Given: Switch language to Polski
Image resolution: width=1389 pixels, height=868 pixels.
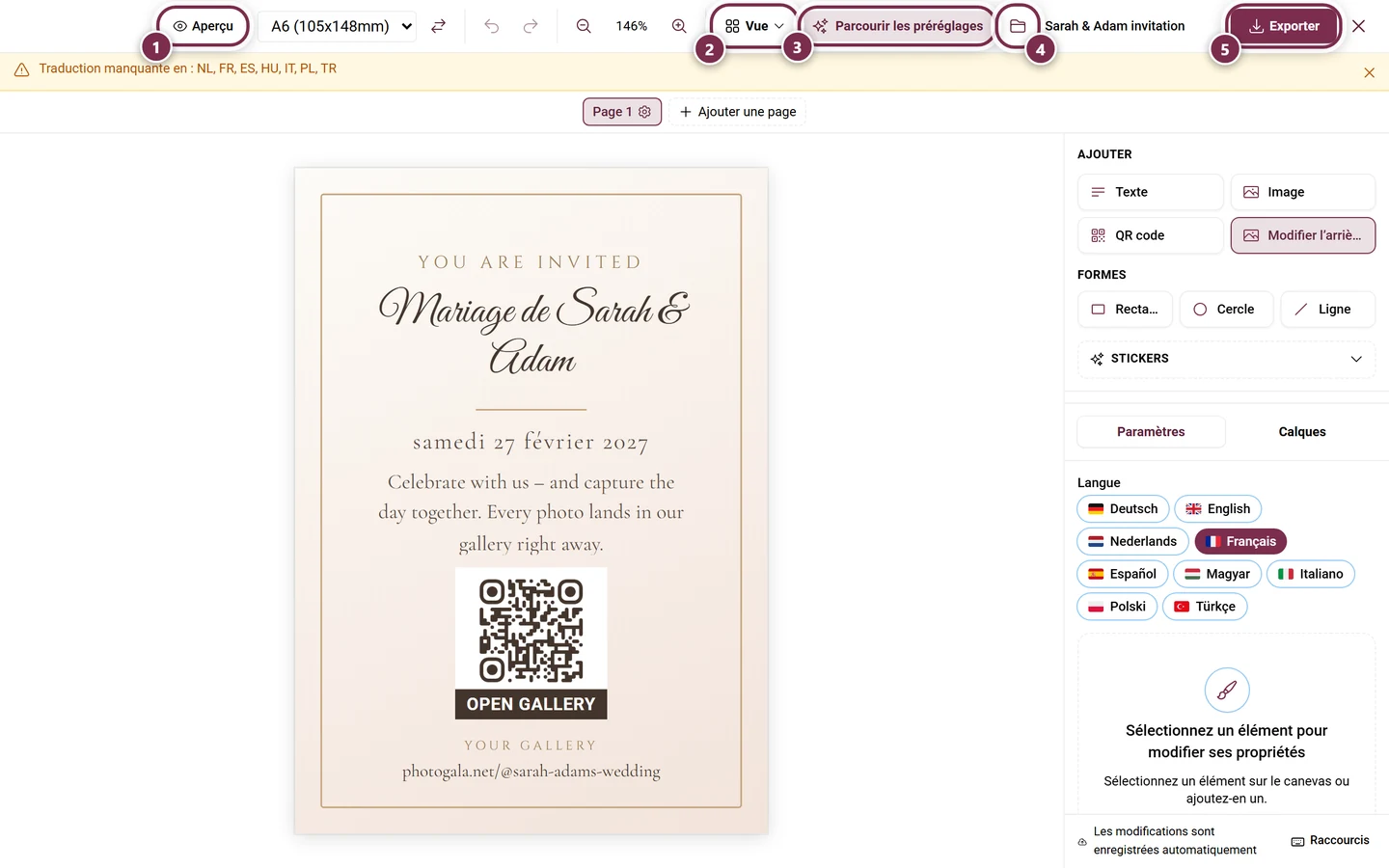Looking at the screenshot, I should [x=1117, y=607].
